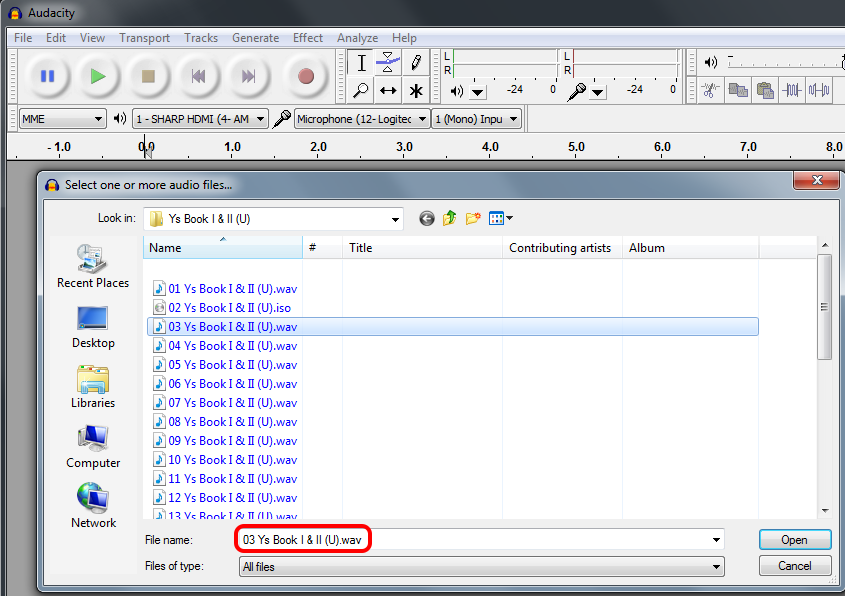The image size is (845, 596).
Task: Open the Tracks menu
Action: 201,38
